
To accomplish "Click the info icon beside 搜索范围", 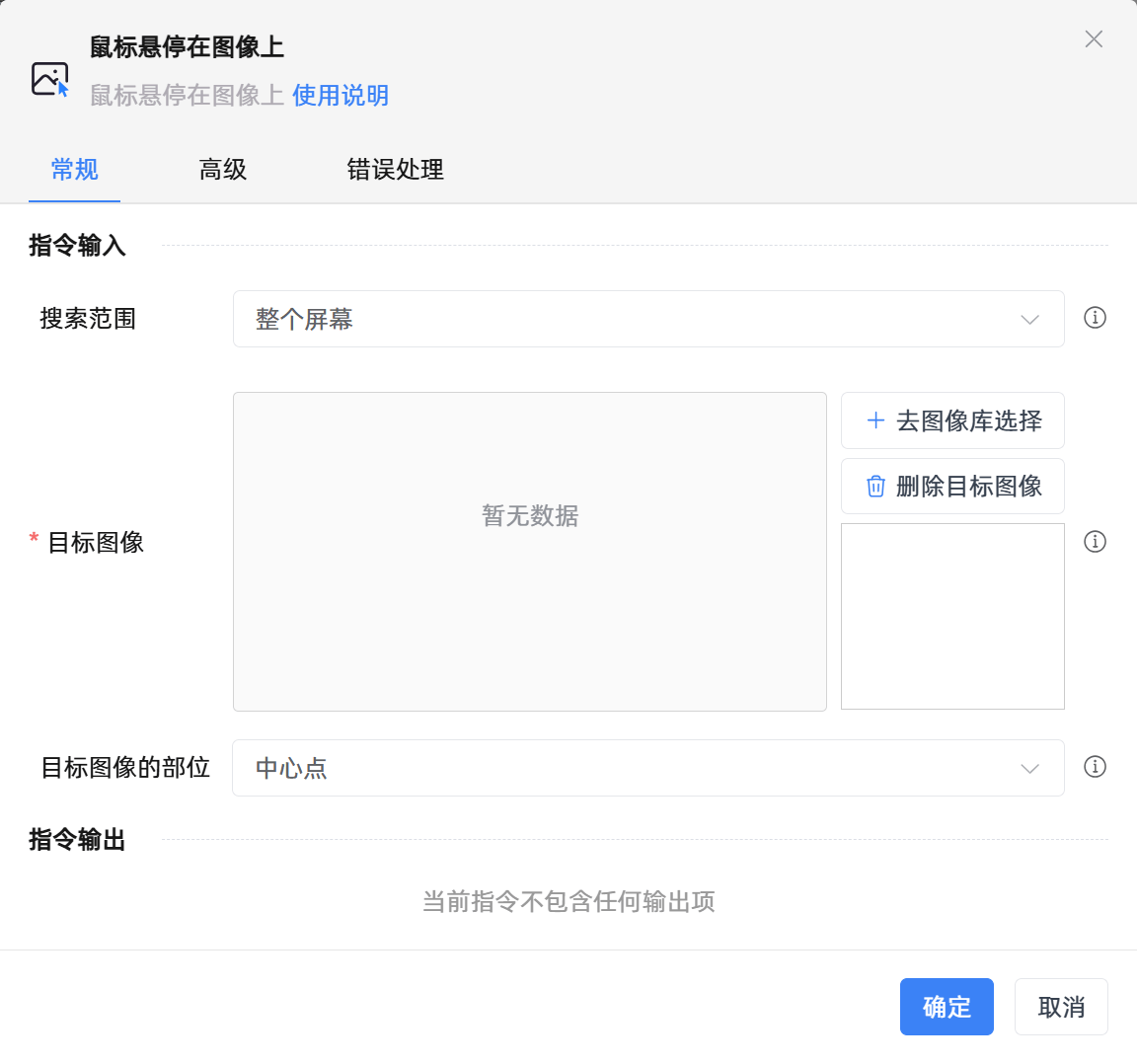I will tap(1095, 318).
